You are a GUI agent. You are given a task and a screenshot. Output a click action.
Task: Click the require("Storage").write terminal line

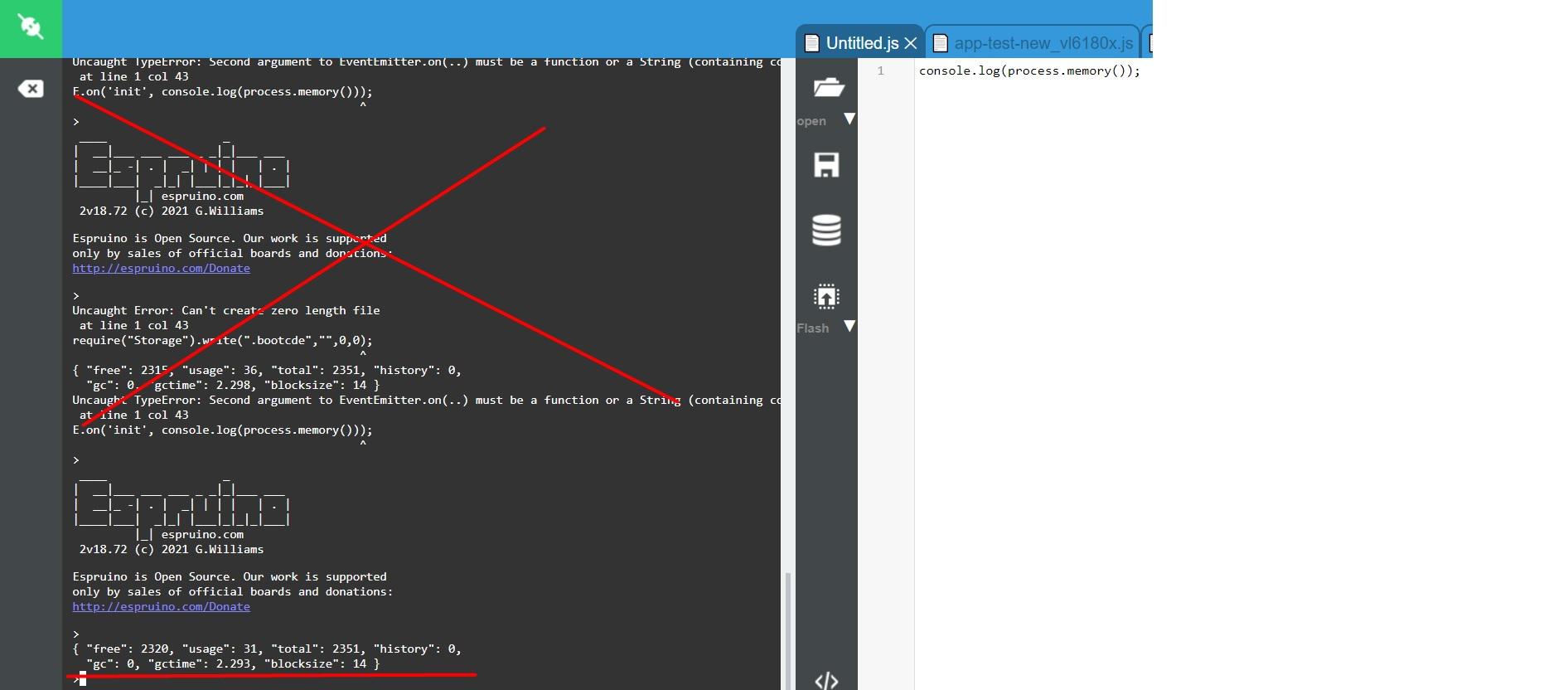click(222, 340)
